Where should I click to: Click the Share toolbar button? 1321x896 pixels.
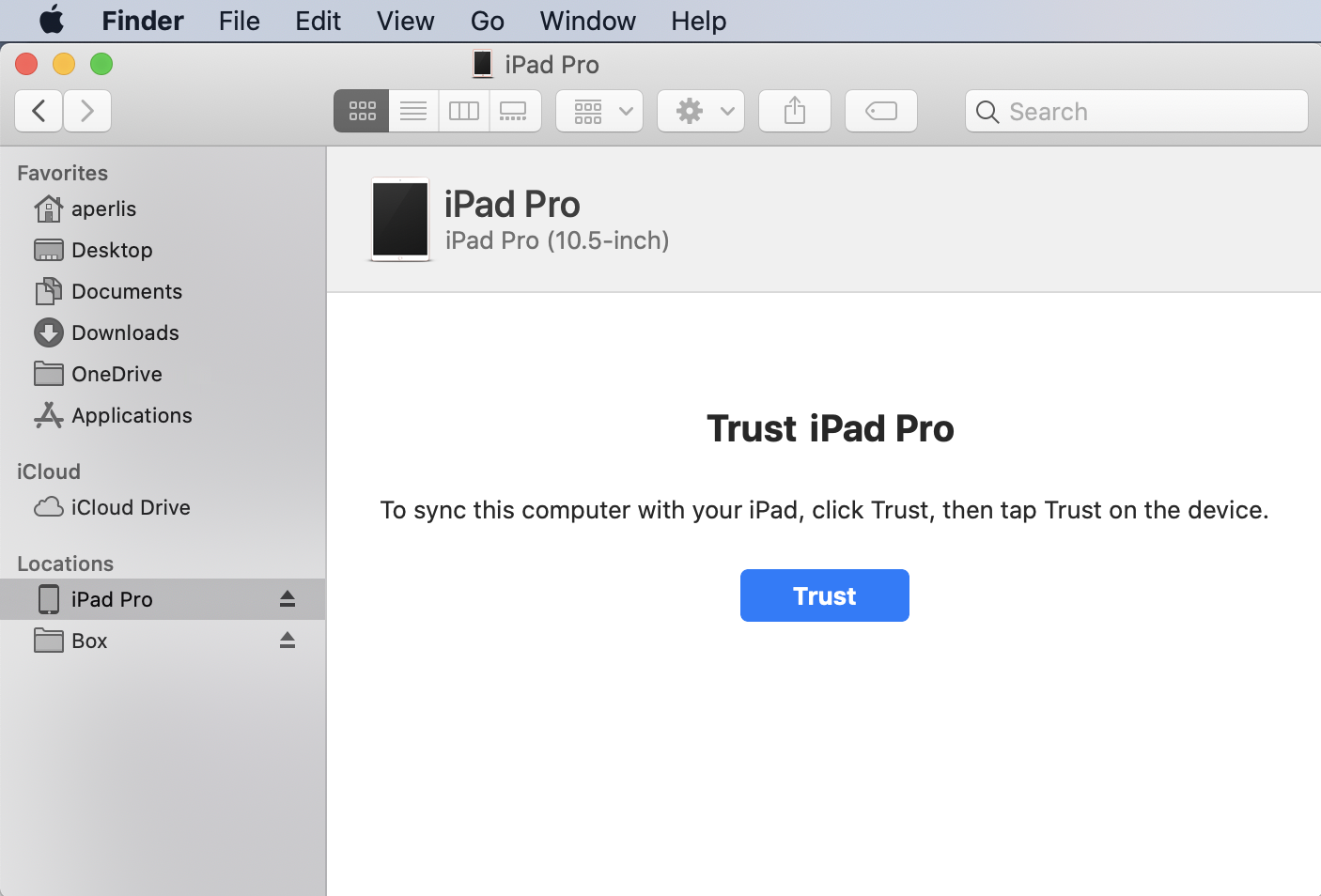coord(795,111)
